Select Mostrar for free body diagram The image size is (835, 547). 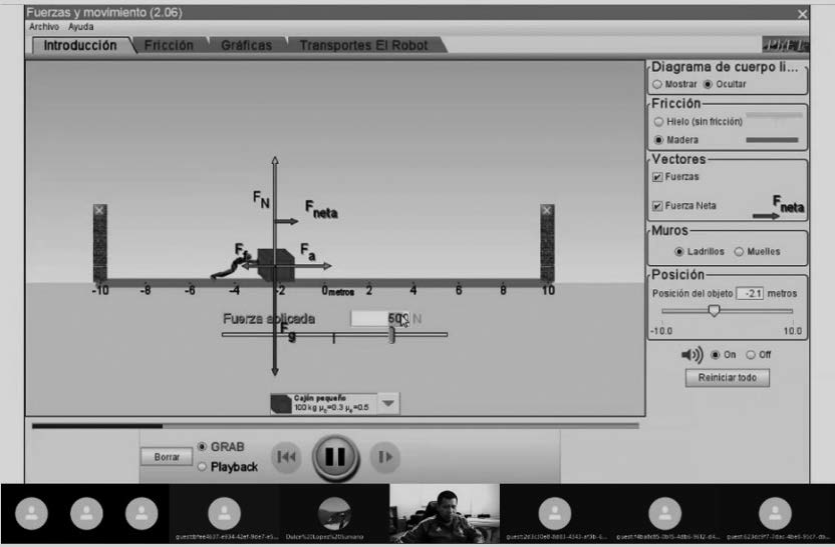click(657, 84)
